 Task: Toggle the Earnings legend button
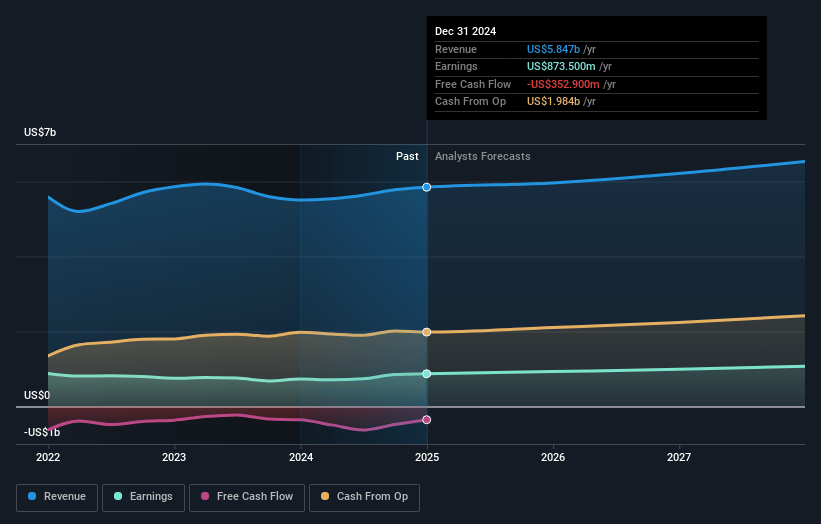pos(143,497)
